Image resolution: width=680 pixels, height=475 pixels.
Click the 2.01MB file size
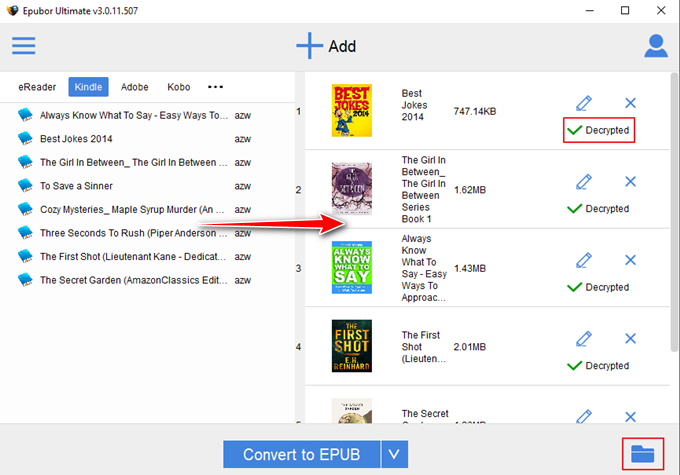(470, 347)
